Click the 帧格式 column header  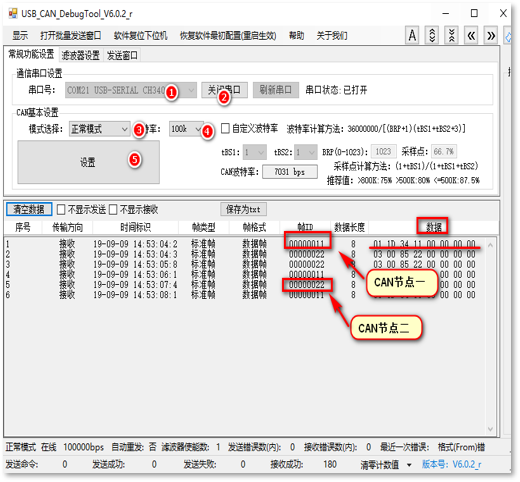254,227
